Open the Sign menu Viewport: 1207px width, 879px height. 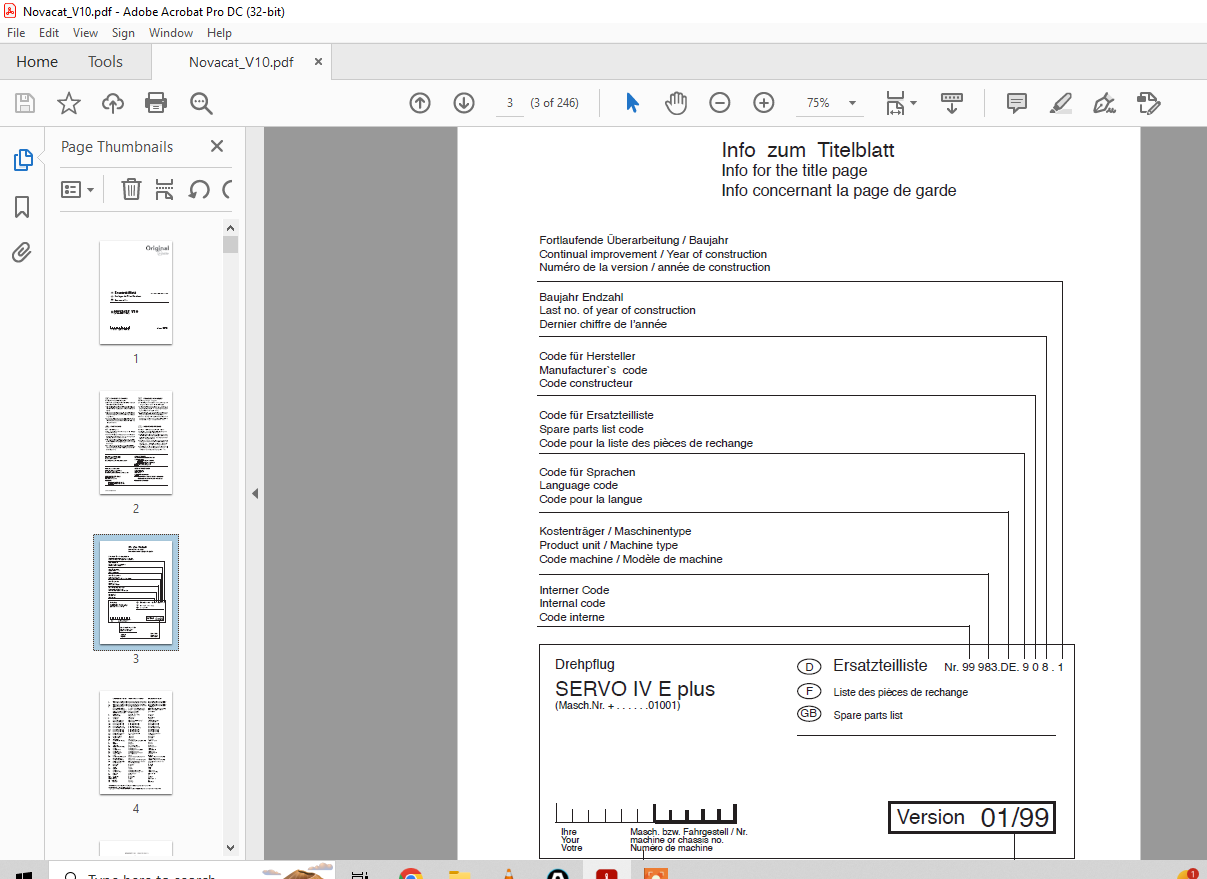tap(123, 33)
